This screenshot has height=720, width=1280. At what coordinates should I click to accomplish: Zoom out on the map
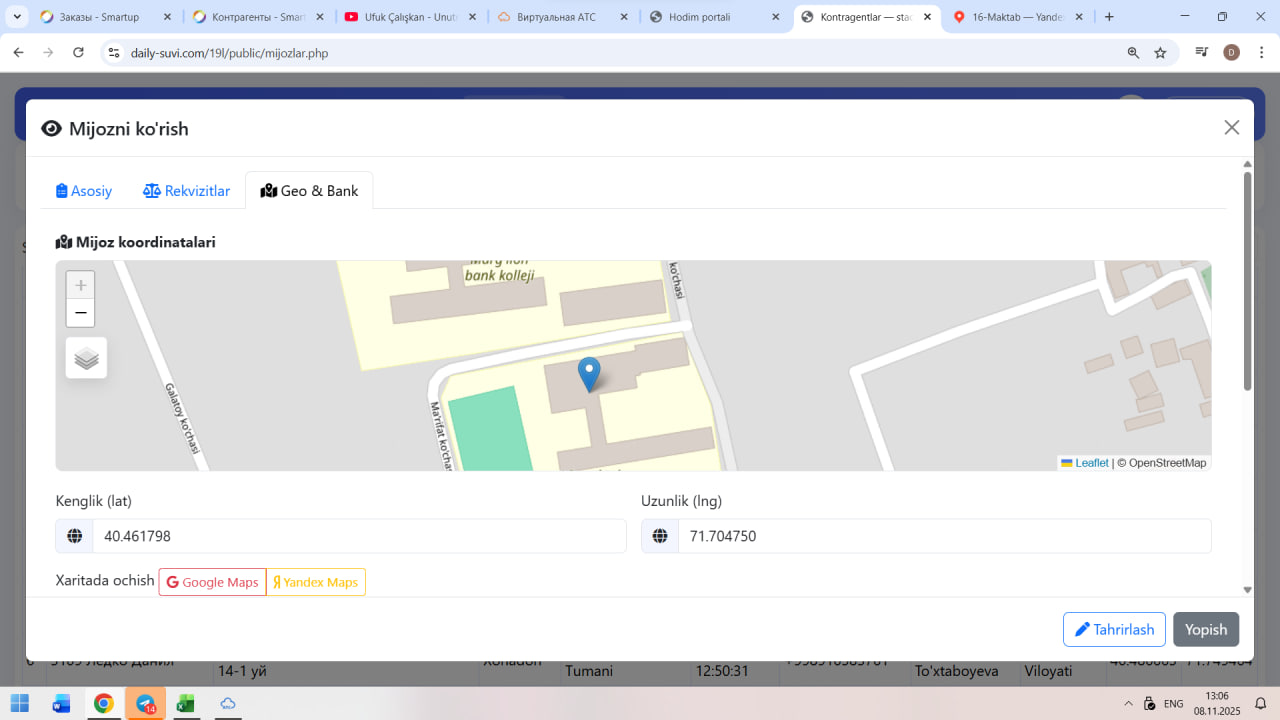pos(81,313)
